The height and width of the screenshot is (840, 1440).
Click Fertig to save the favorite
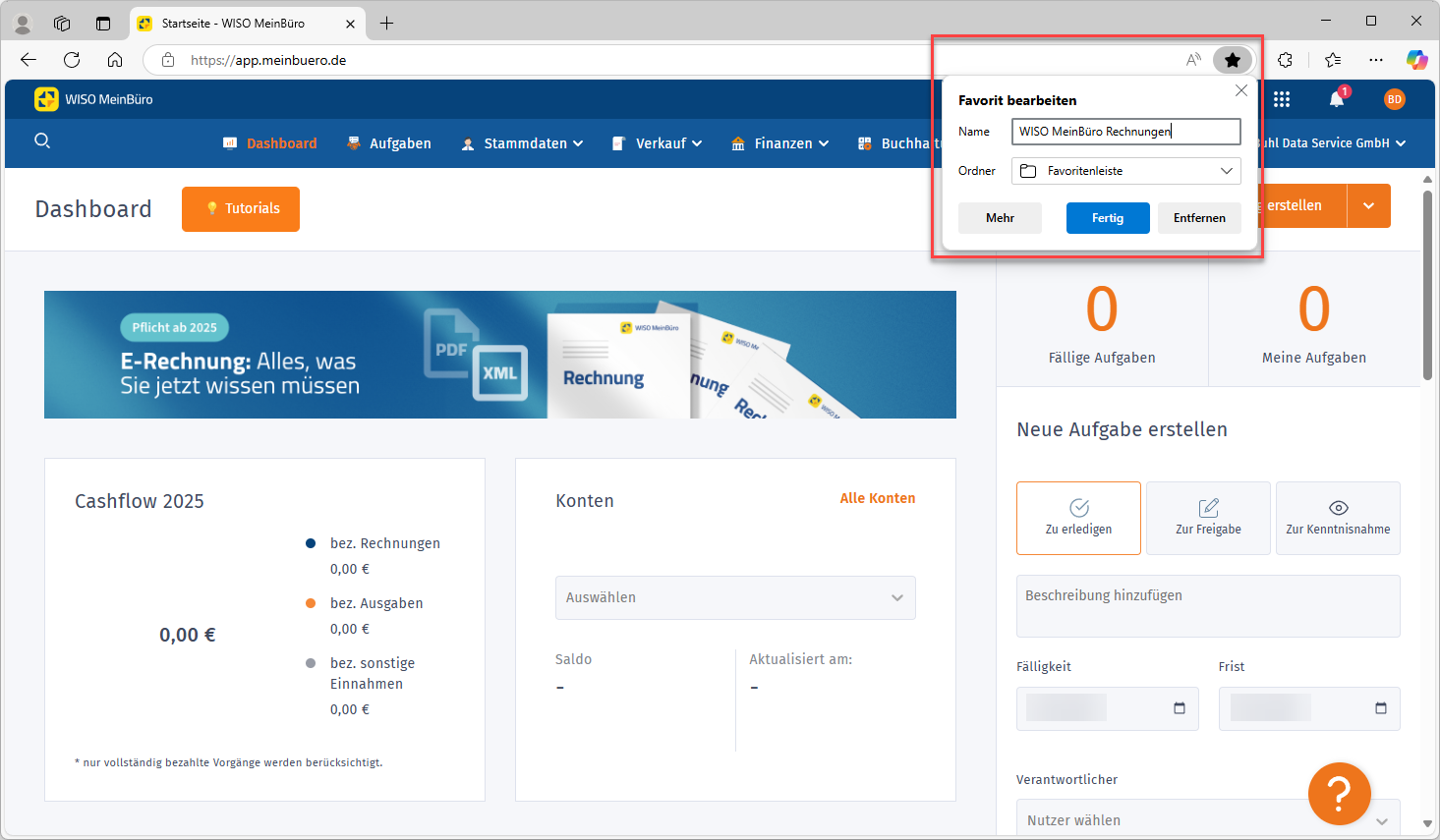[x=1108, y=218]
